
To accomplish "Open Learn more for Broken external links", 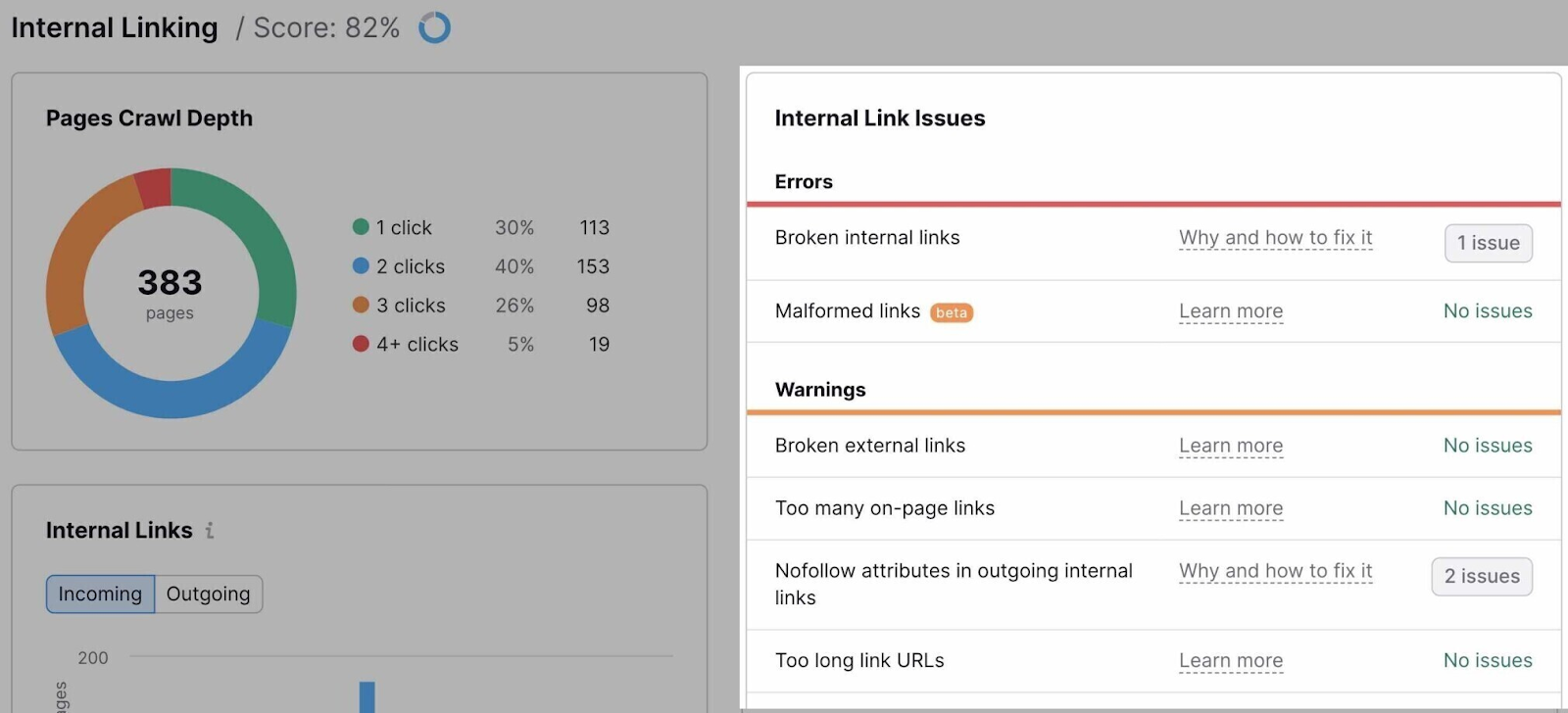I will click(1230, 446).
